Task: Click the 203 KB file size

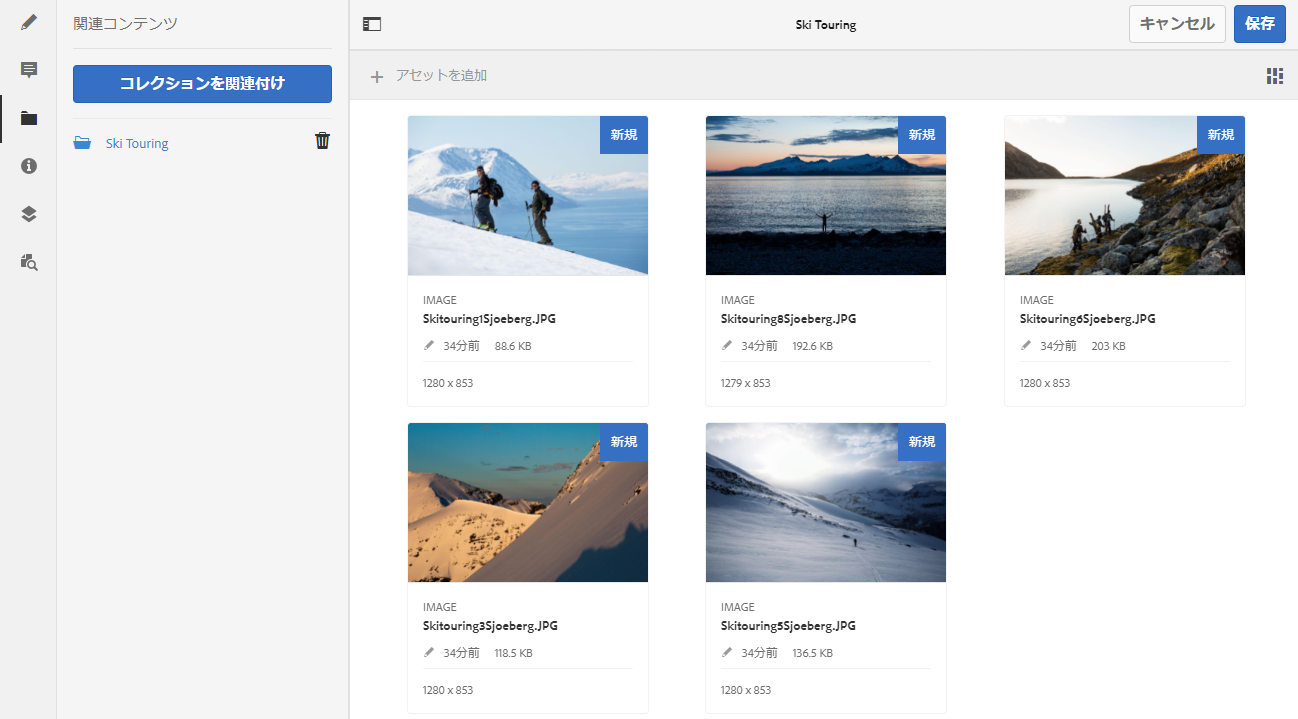Action: [x=1109, y=346]
